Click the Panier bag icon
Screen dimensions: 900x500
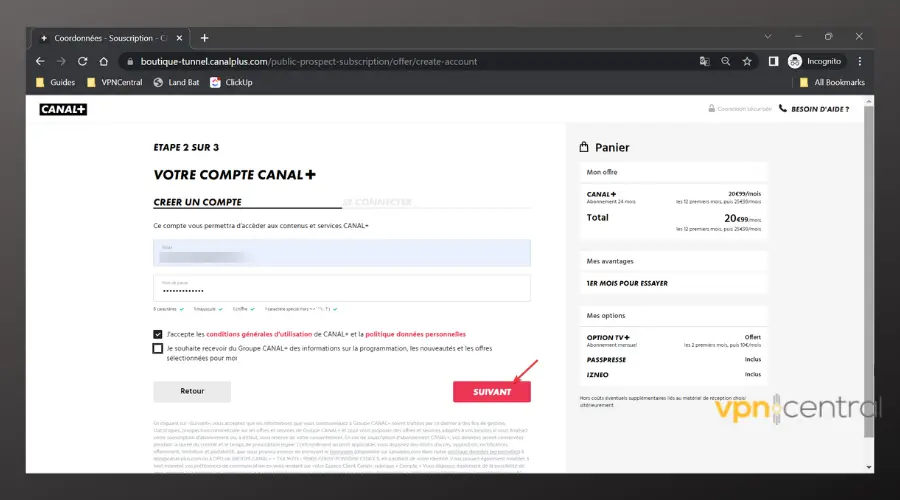pos(584,147)
